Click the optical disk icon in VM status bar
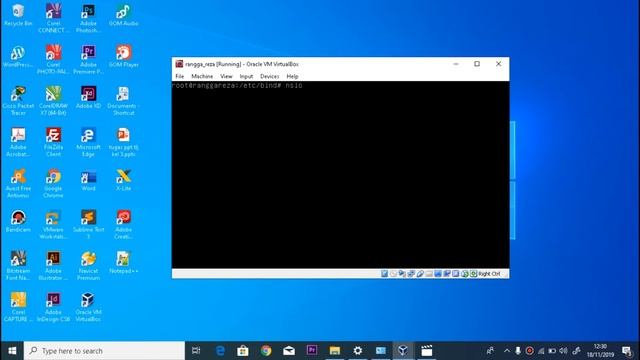640x360 pixels. point(393,273)
